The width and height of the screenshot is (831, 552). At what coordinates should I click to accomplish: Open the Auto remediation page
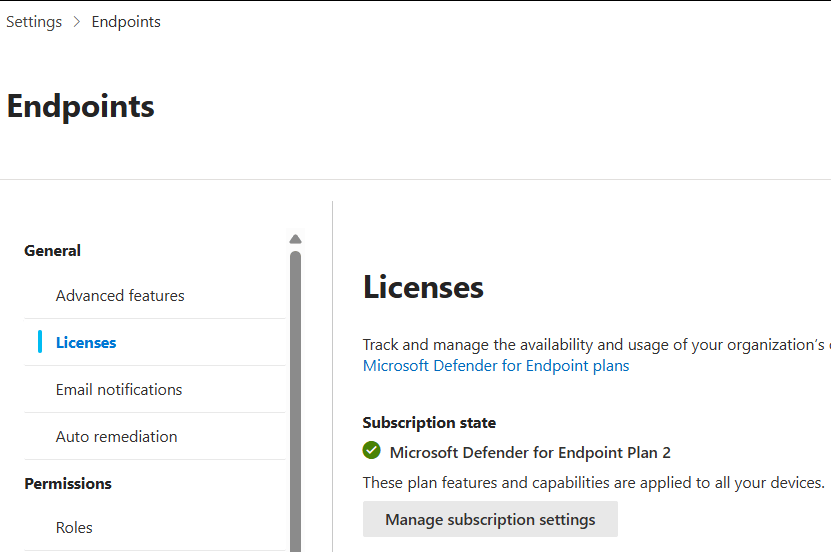[116, 437]
